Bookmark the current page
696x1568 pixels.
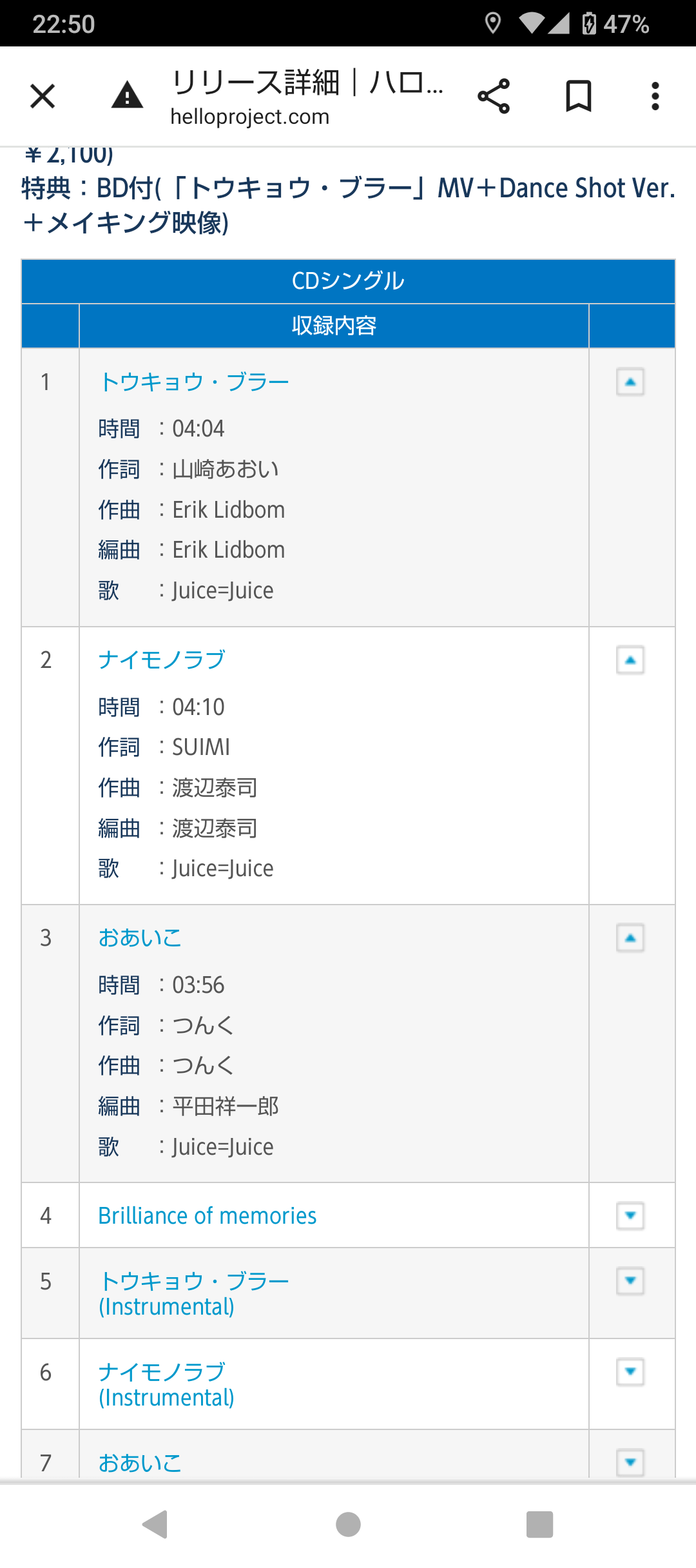point(578,97)
